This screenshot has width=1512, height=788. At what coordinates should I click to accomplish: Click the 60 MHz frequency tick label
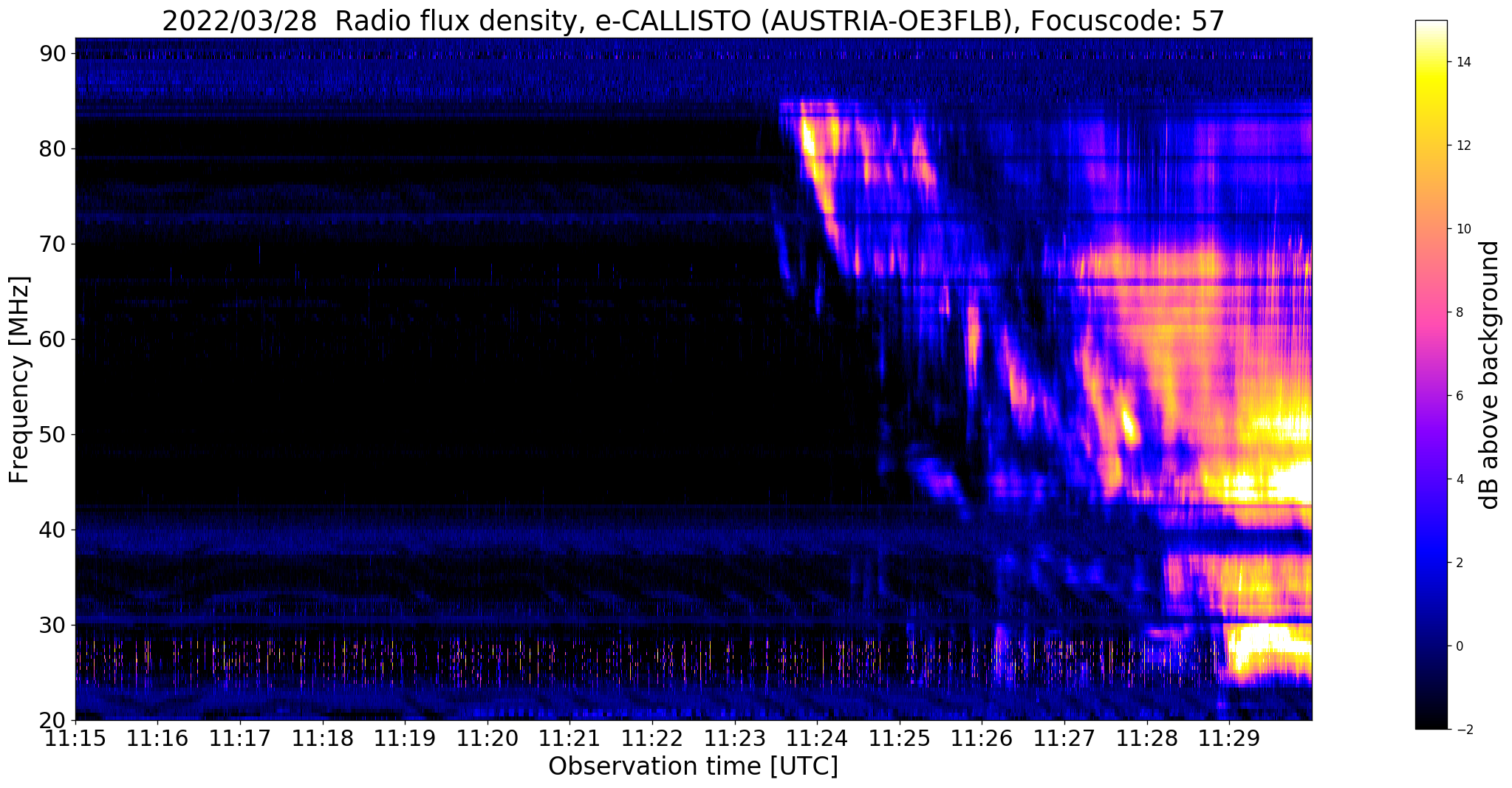[54, 339]
